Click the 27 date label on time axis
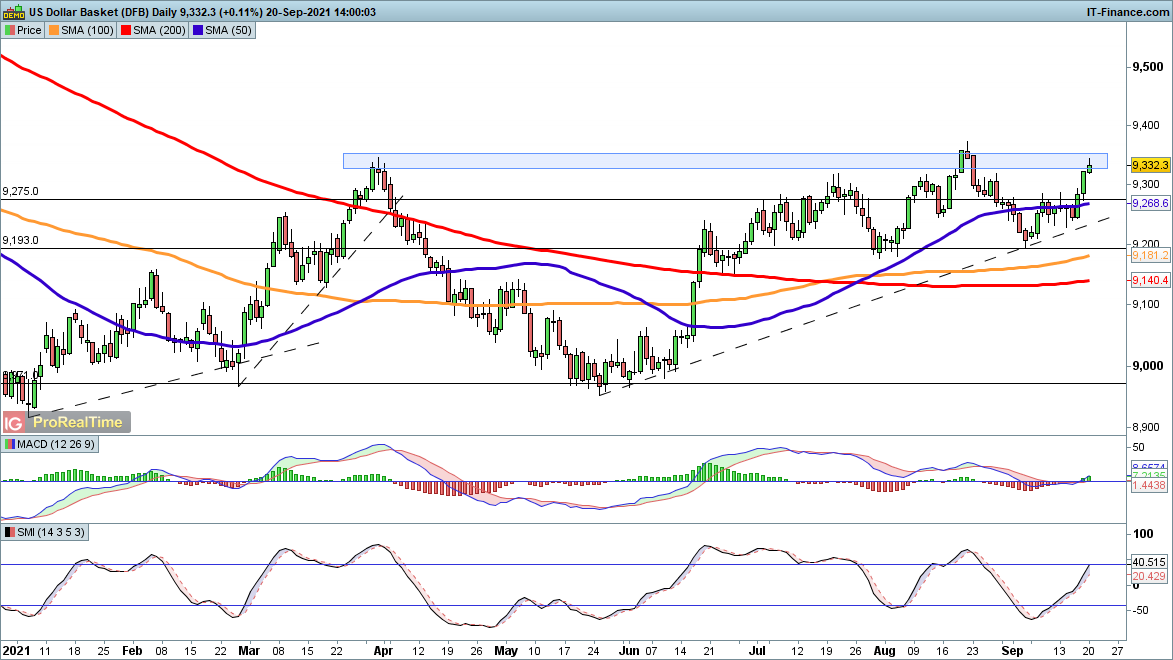The height and width of the screenshot is (660, 1173). click(x=1118, y=651)
